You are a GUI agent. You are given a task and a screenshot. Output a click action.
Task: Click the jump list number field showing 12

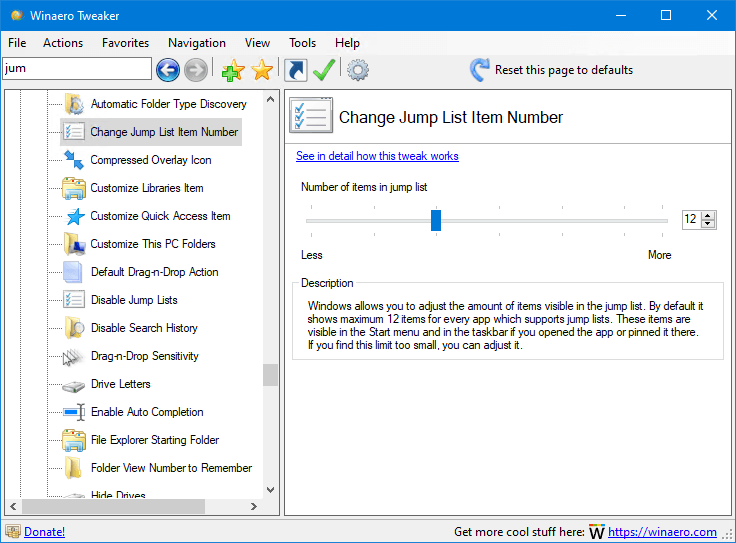[x=692, y=220]
